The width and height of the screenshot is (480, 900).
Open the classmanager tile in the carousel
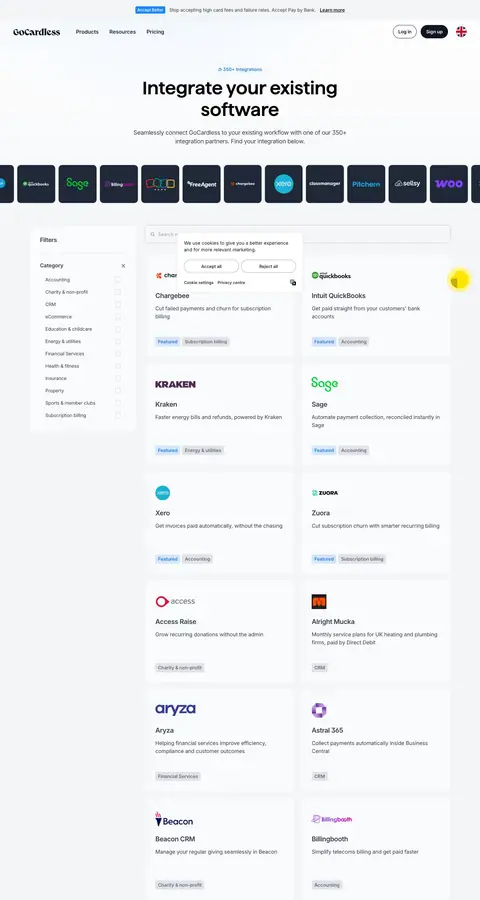pos(325,184)
